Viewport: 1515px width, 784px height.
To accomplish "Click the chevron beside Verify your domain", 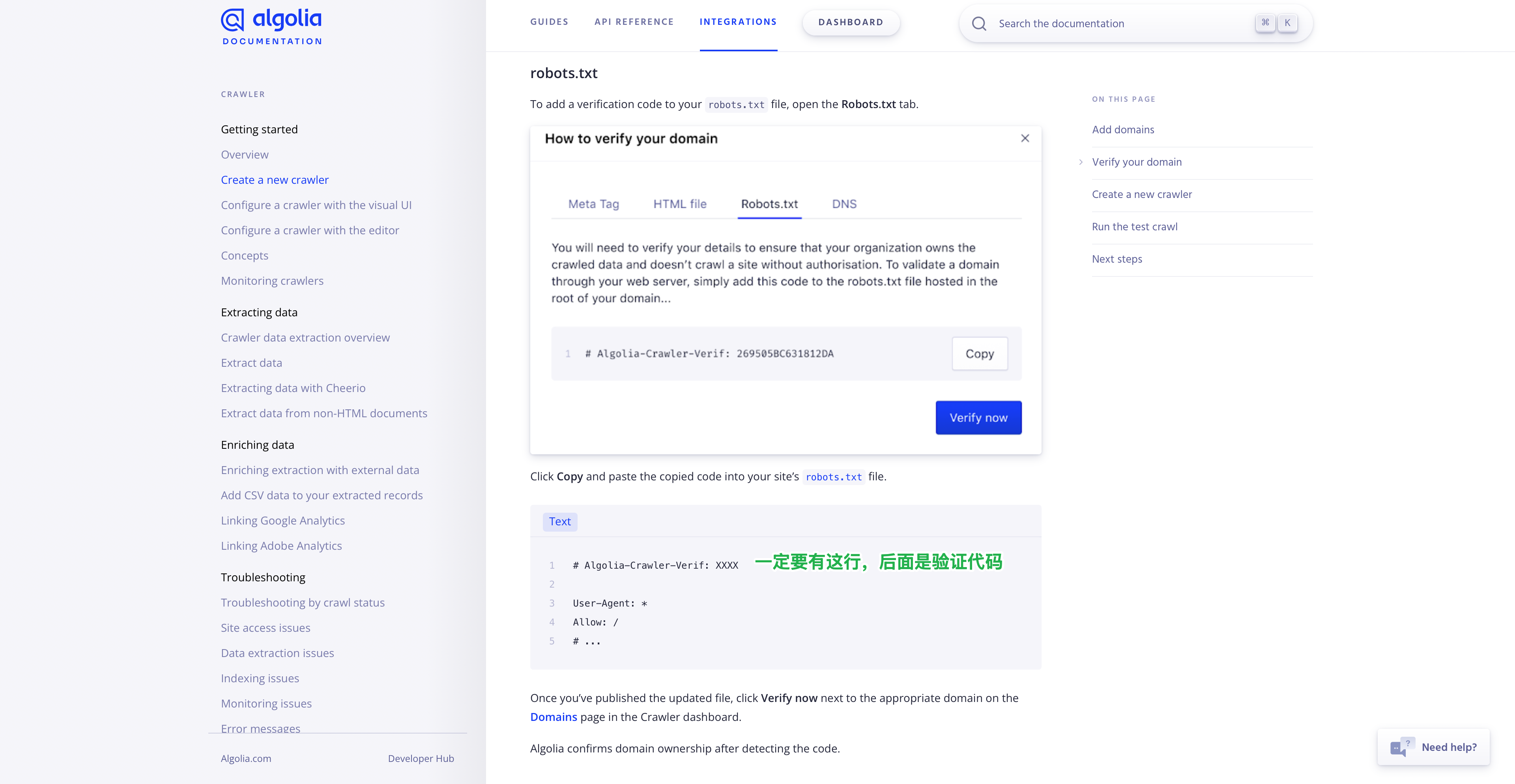I will click(1080, 162).
